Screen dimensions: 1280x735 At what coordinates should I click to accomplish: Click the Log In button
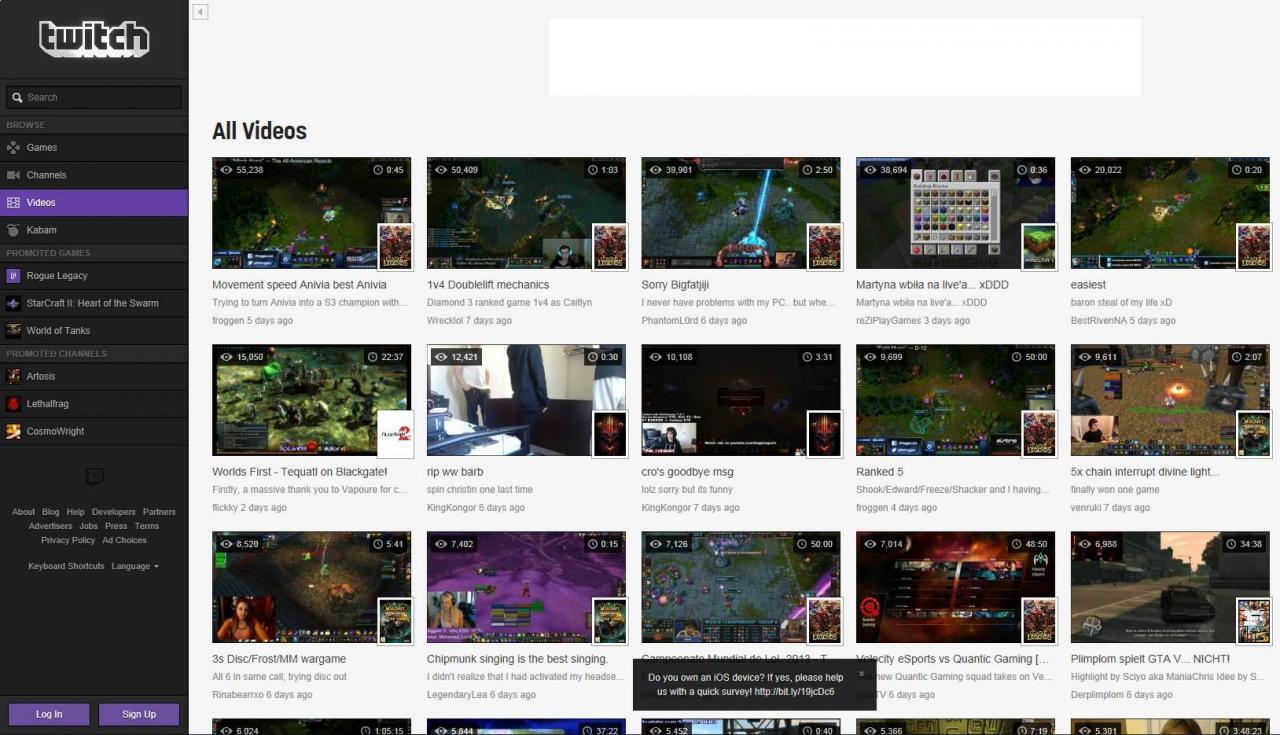click(x=49, y=714)
